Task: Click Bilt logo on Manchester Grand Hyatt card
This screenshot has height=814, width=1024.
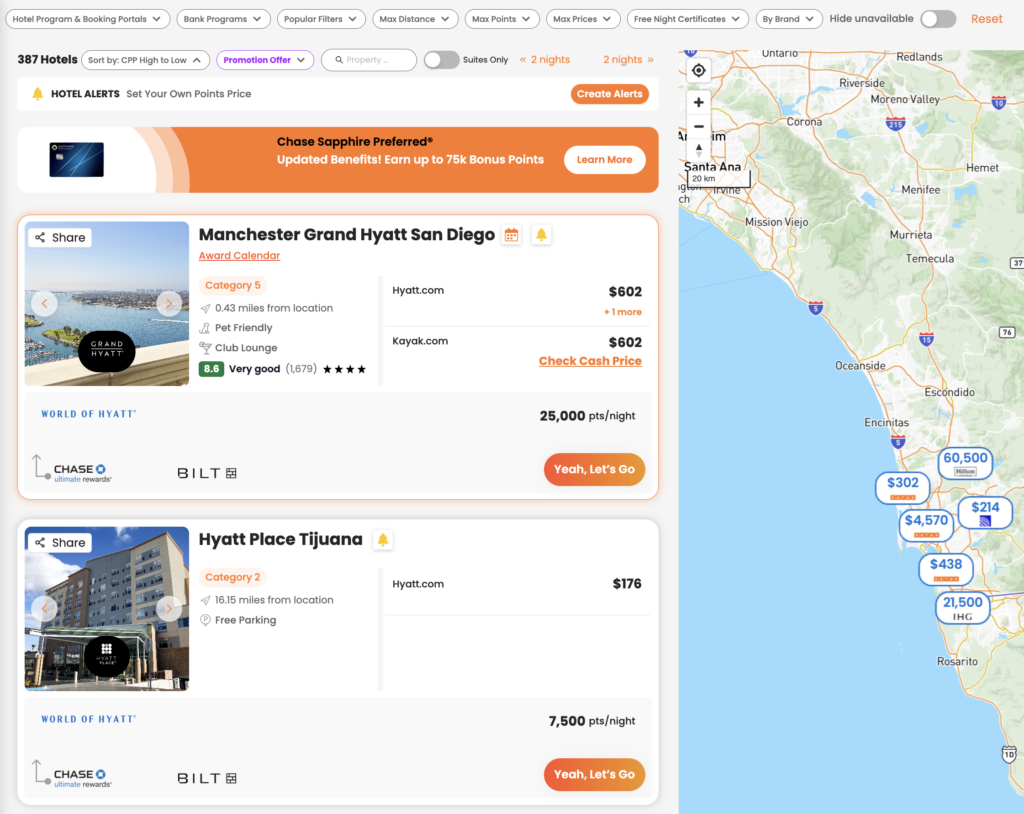Action: tap(207, 473)
